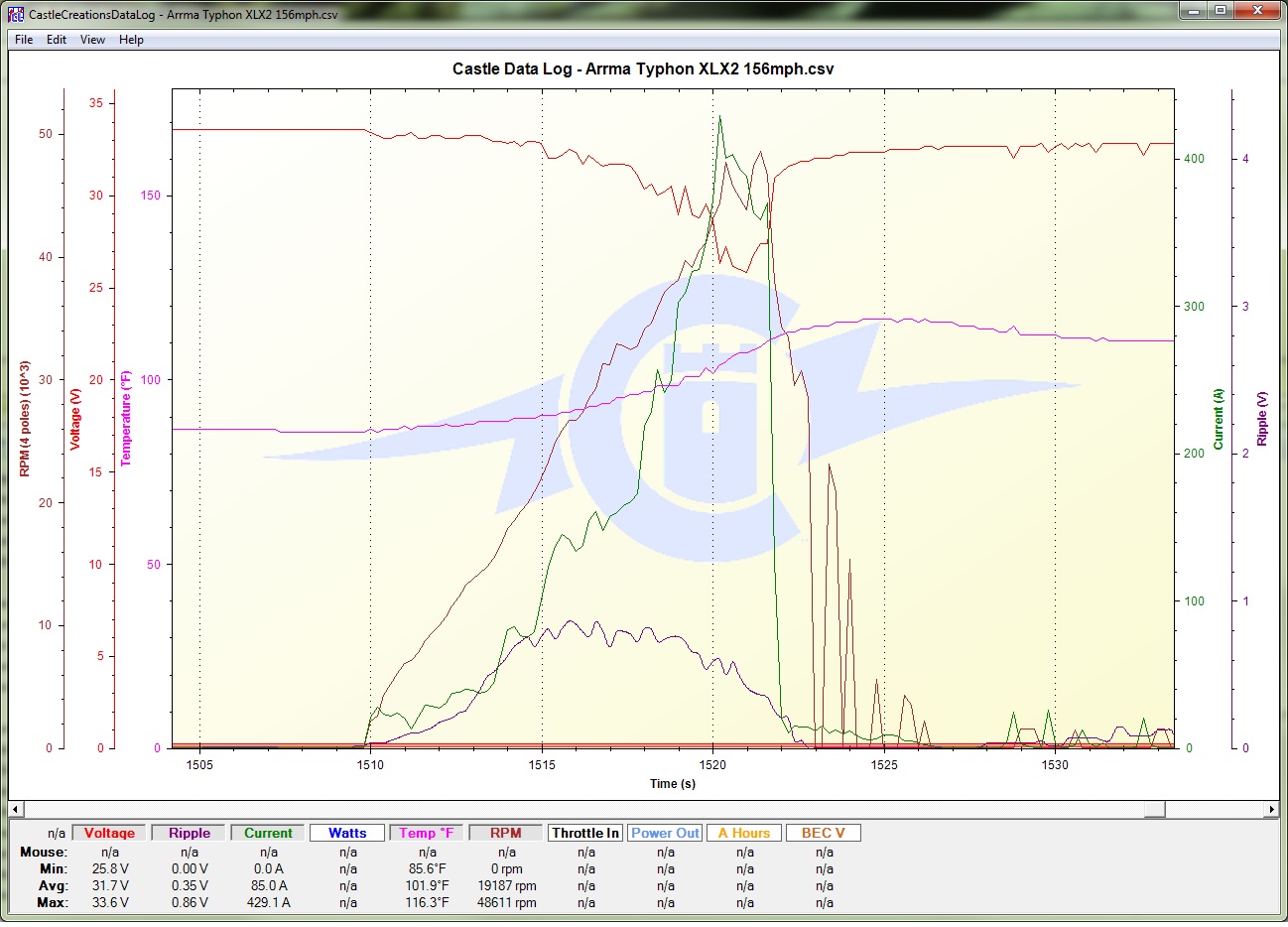
Task: Toggle the Voltage data series
Action: tap(109, 834)
